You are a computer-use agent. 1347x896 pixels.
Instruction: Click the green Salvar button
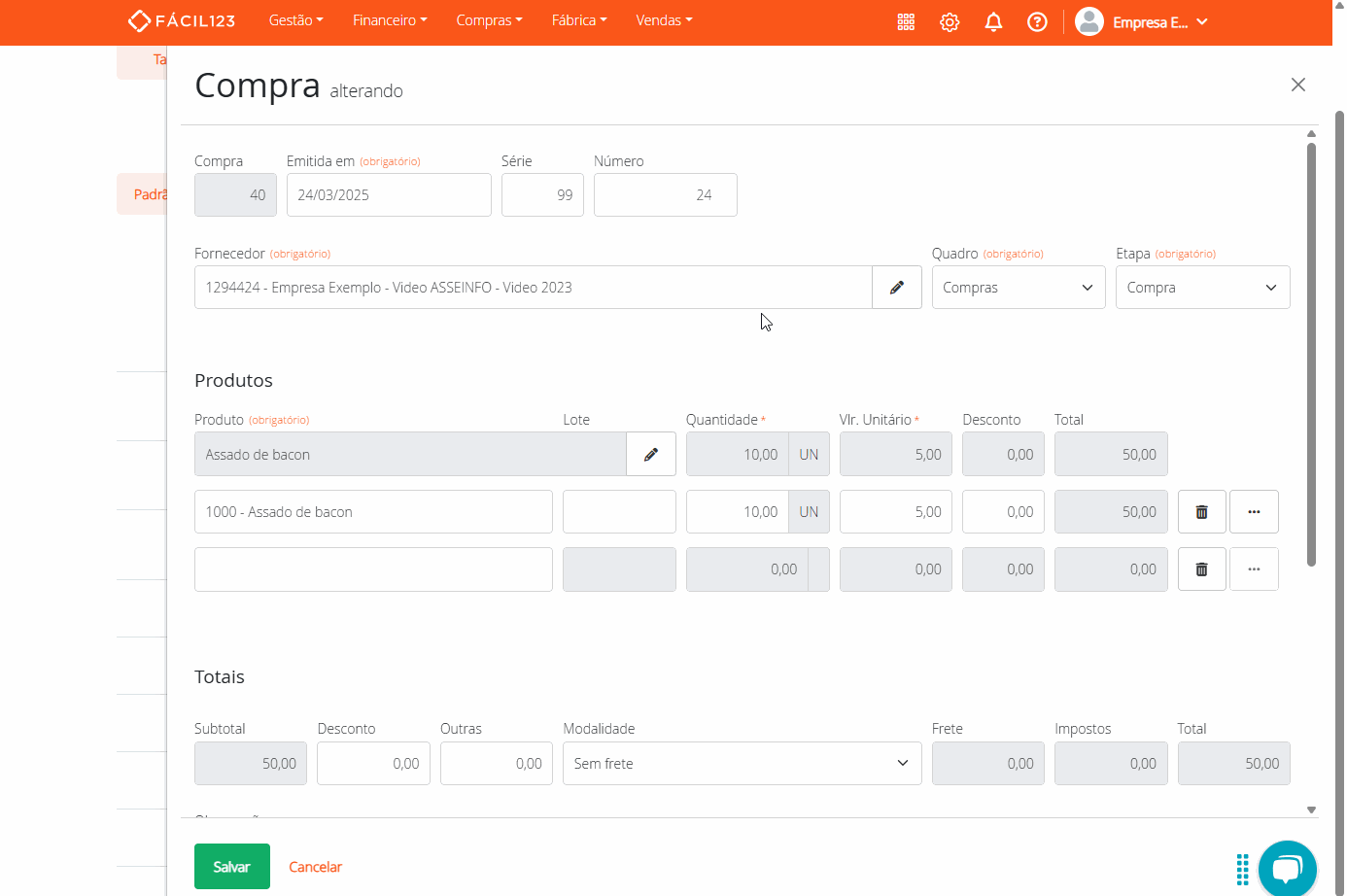click(x=231, y=867)
